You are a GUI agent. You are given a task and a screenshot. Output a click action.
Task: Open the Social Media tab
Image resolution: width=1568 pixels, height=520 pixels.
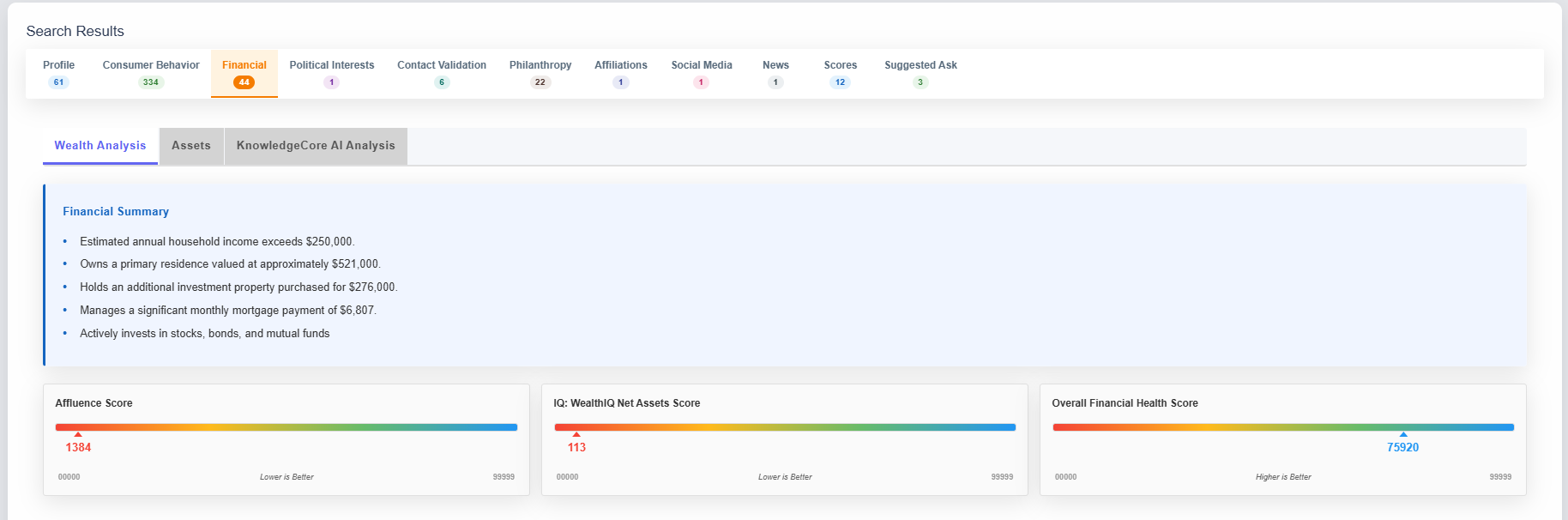coord(702,73)
